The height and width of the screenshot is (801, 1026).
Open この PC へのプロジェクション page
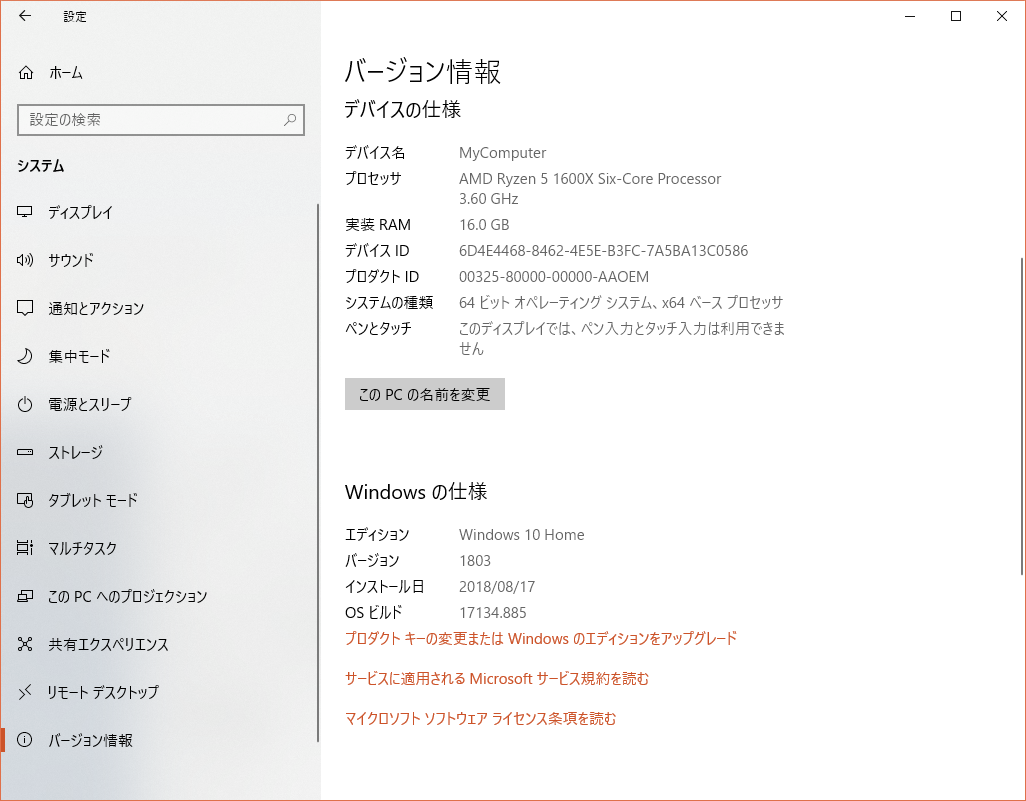click(x=159, y=596)
